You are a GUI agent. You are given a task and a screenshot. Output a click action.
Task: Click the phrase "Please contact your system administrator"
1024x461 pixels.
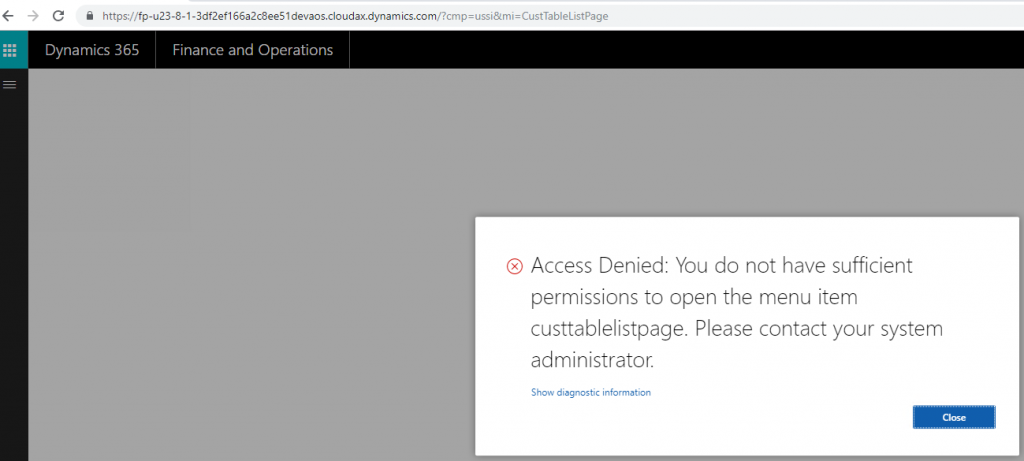tap(737, 344)
